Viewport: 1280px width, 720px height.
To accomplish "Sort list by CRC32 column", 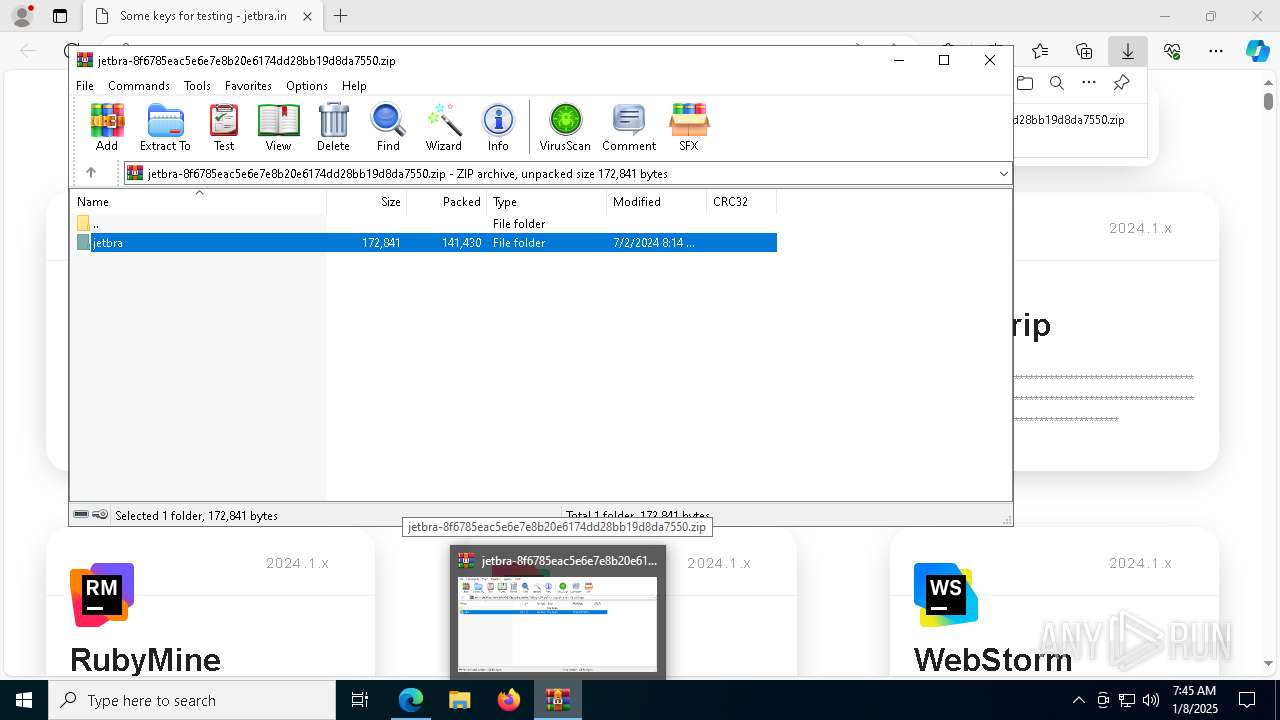I will coord(742,201).
